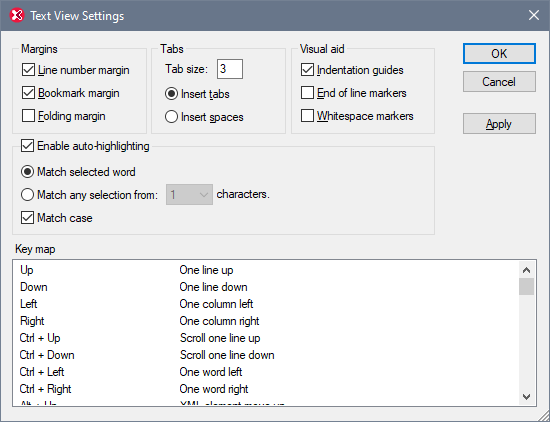Viewport: 550px width, 422px height.
Task: Click the key map scroll up arrow
Action: (526, 270)
